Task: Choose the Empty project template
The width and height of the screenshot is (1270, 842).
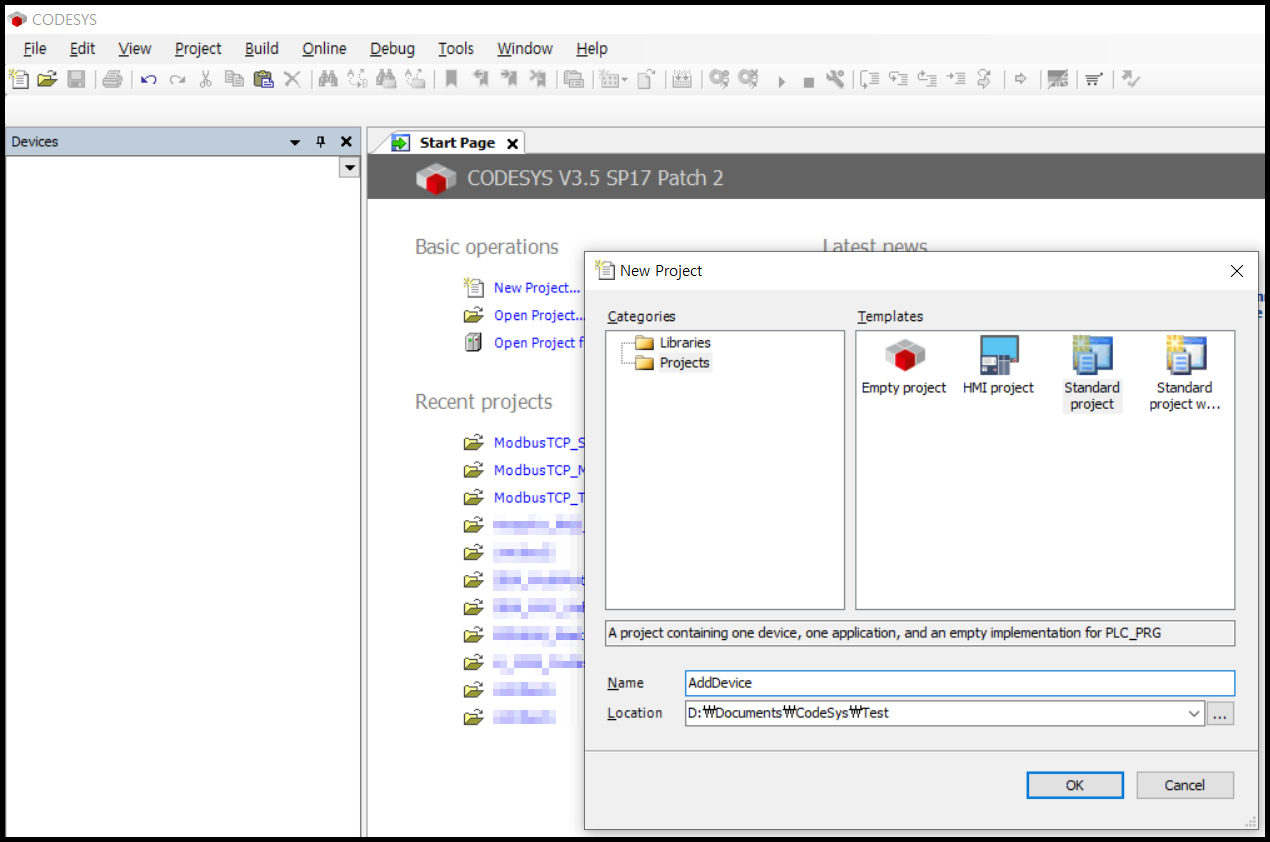Action: tap(904, 366)
